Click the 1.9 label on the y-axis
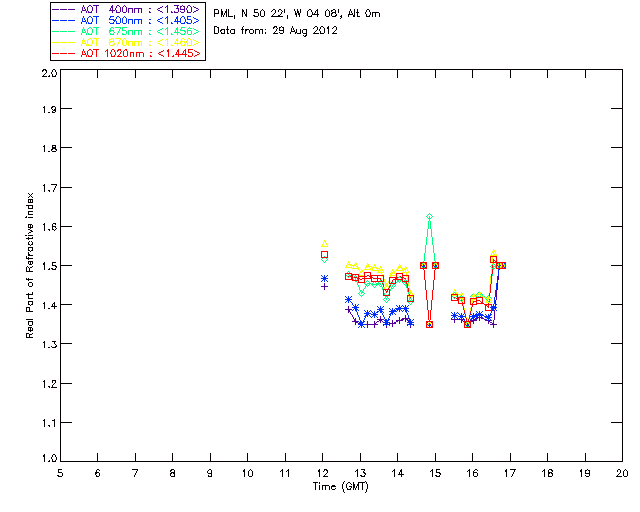 pos(49,109)
